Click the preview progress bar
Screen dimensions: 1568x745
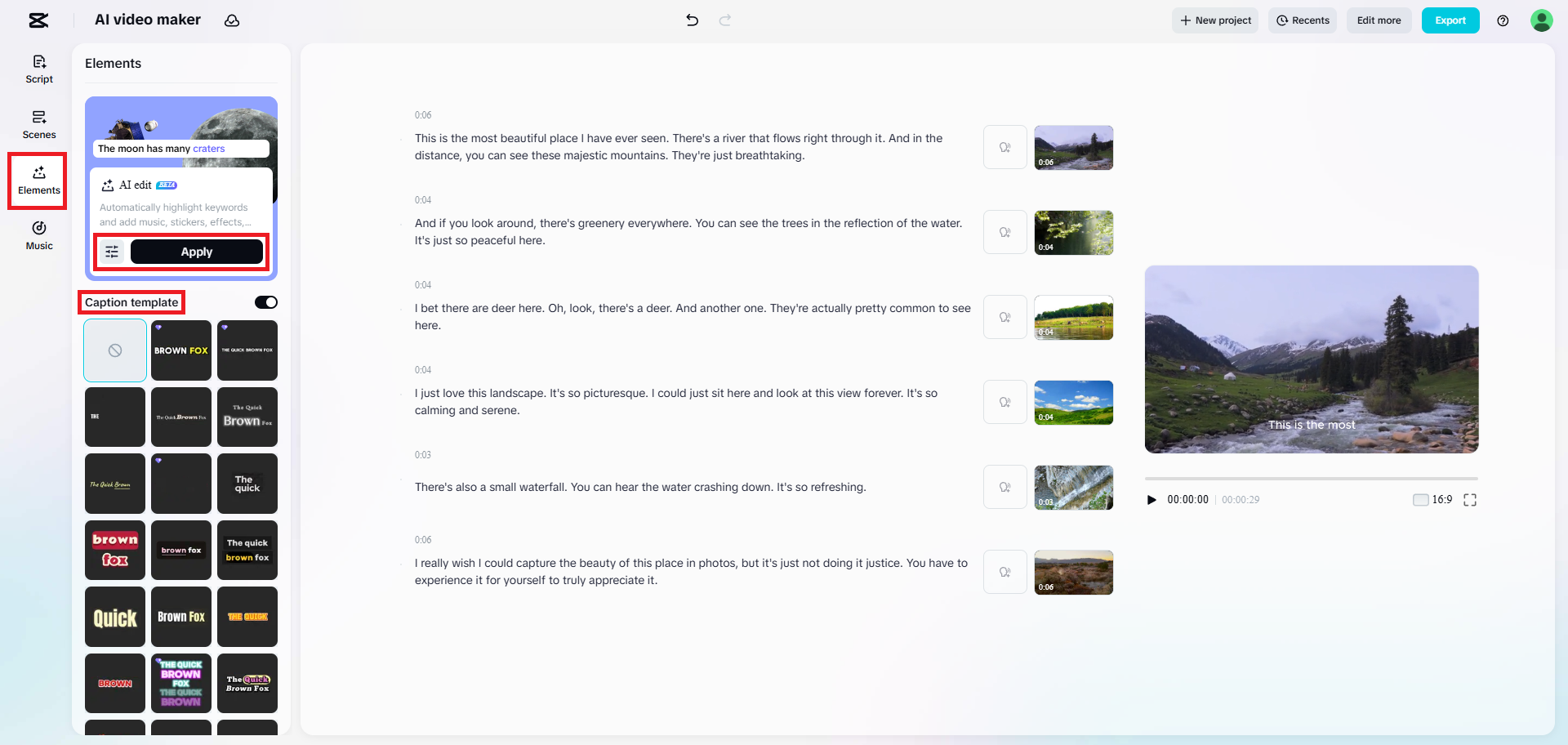pos(1310,479)
